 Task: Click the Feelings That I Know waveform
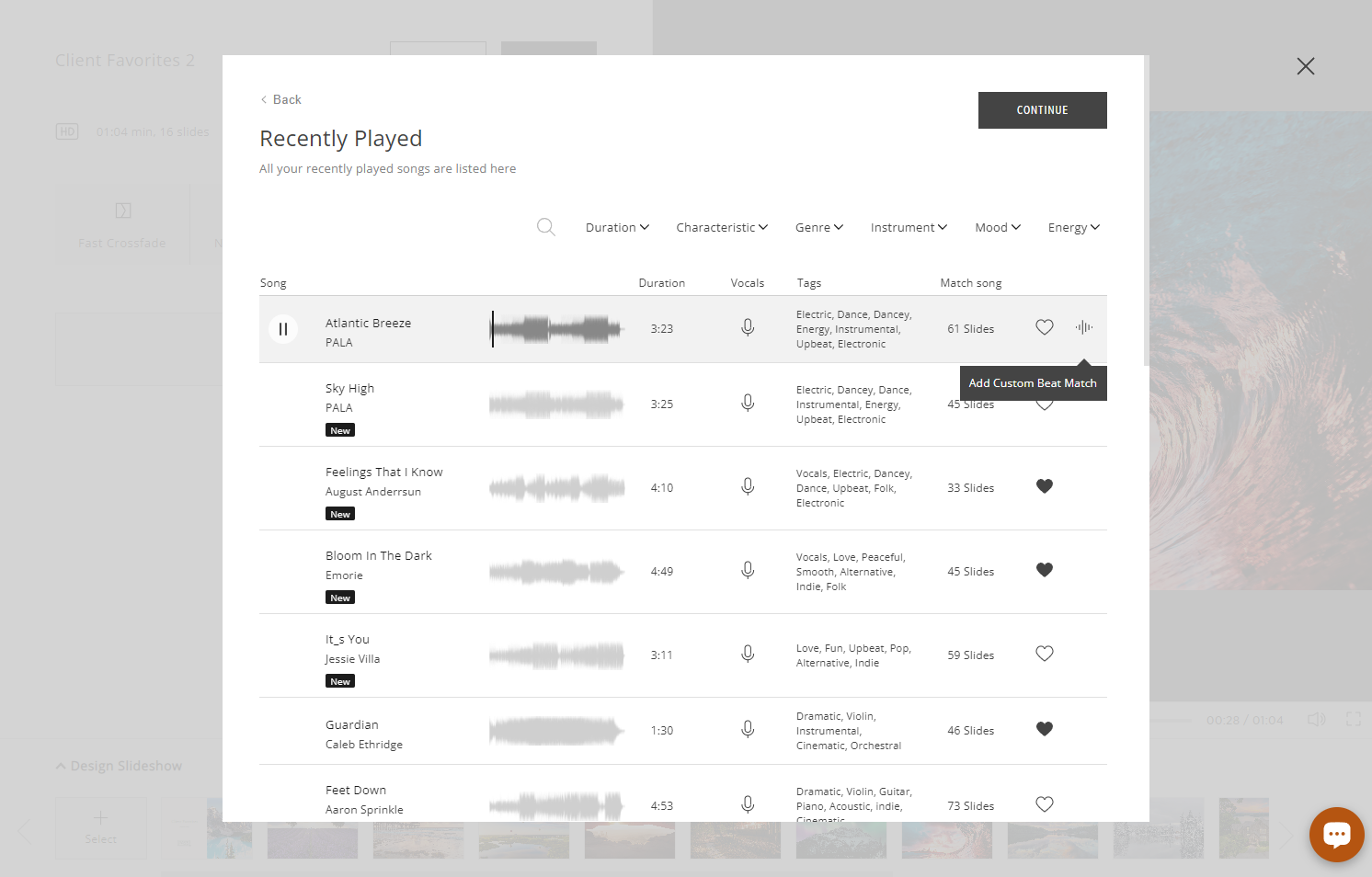[557, 488]
